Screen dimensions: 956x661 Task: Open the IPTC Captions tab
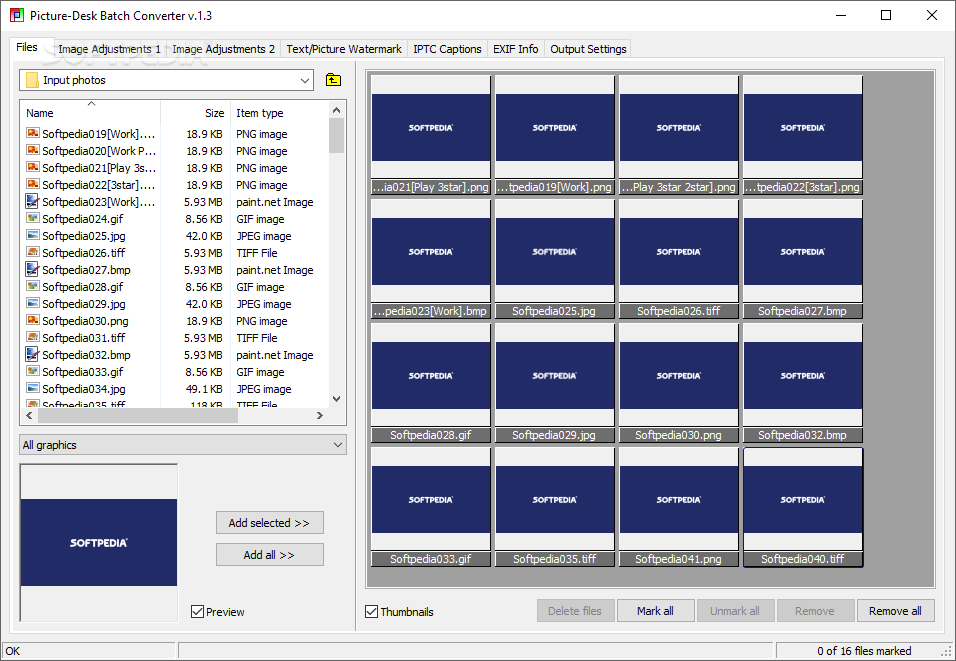tap(447, 49)
